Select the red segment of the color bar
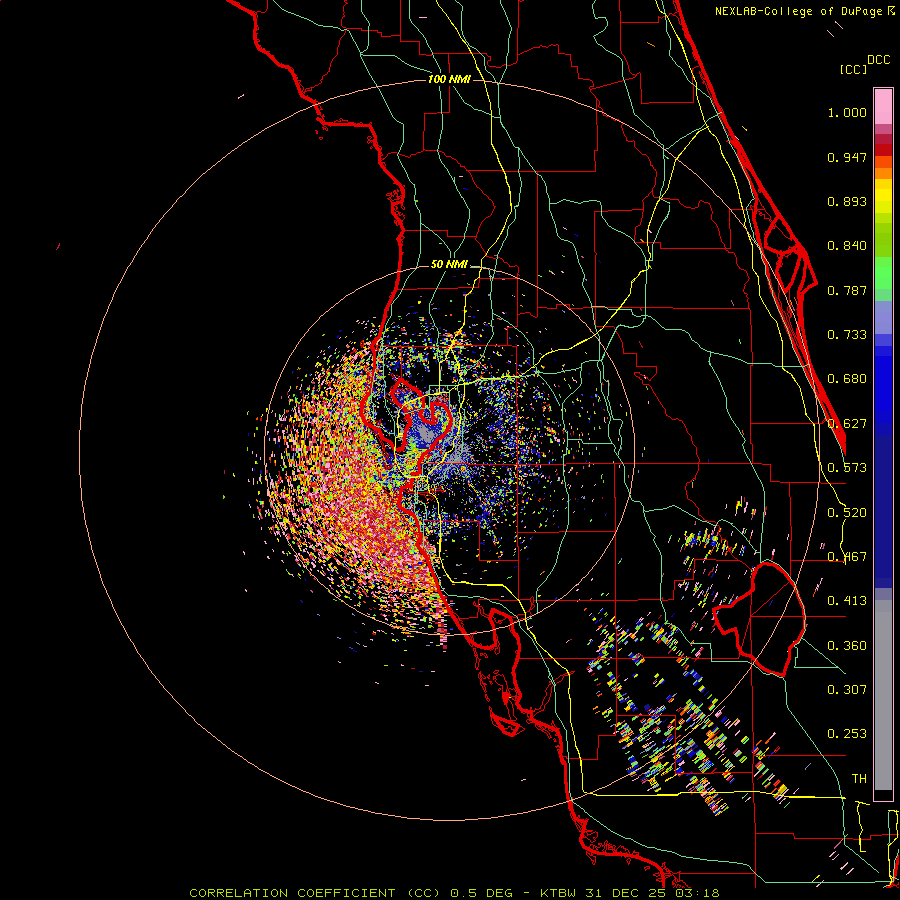Screen dimensions: 900x900 tap(883, 150)
